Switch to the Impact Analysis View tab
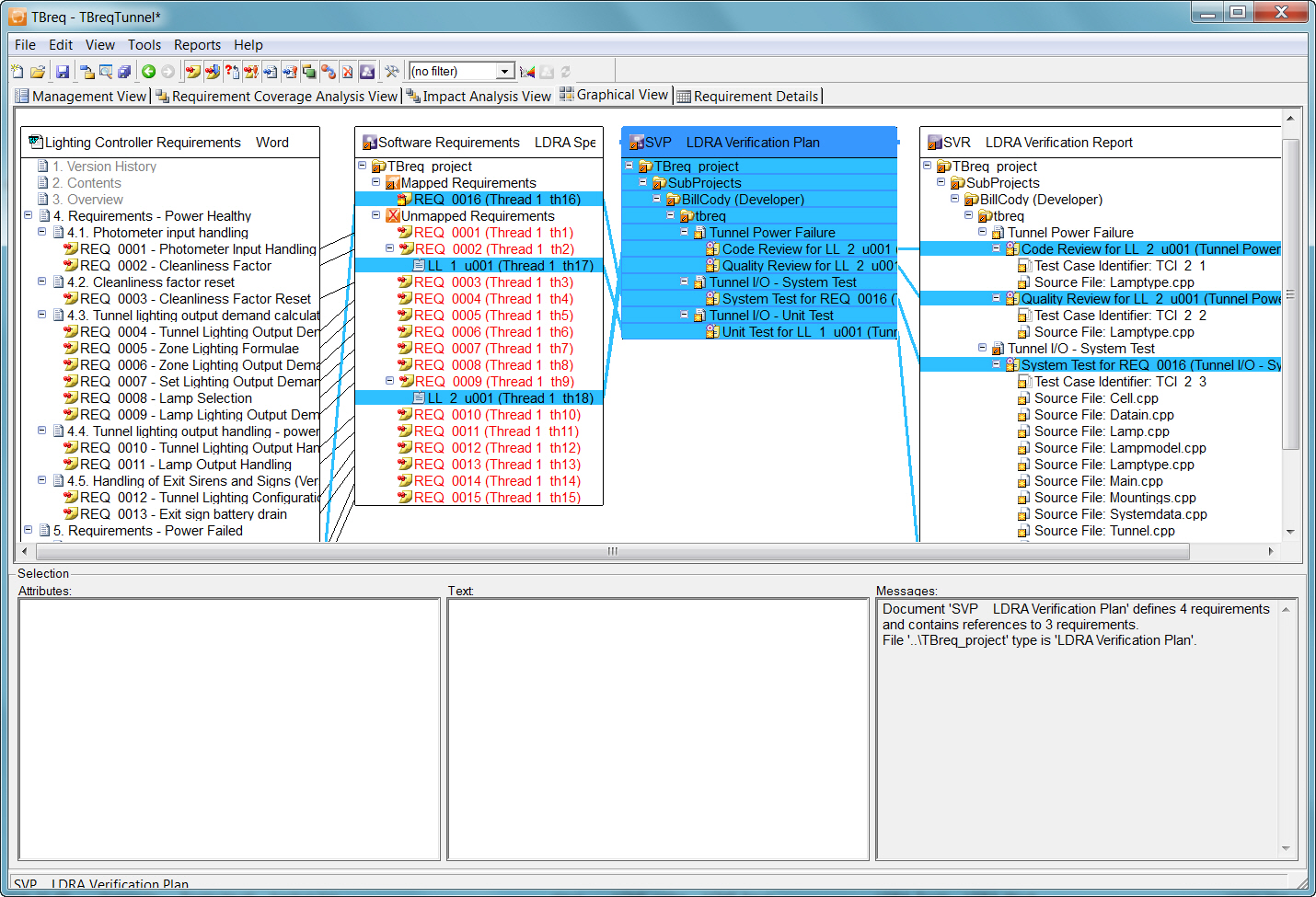The image size is (1316, 897). 479,96
